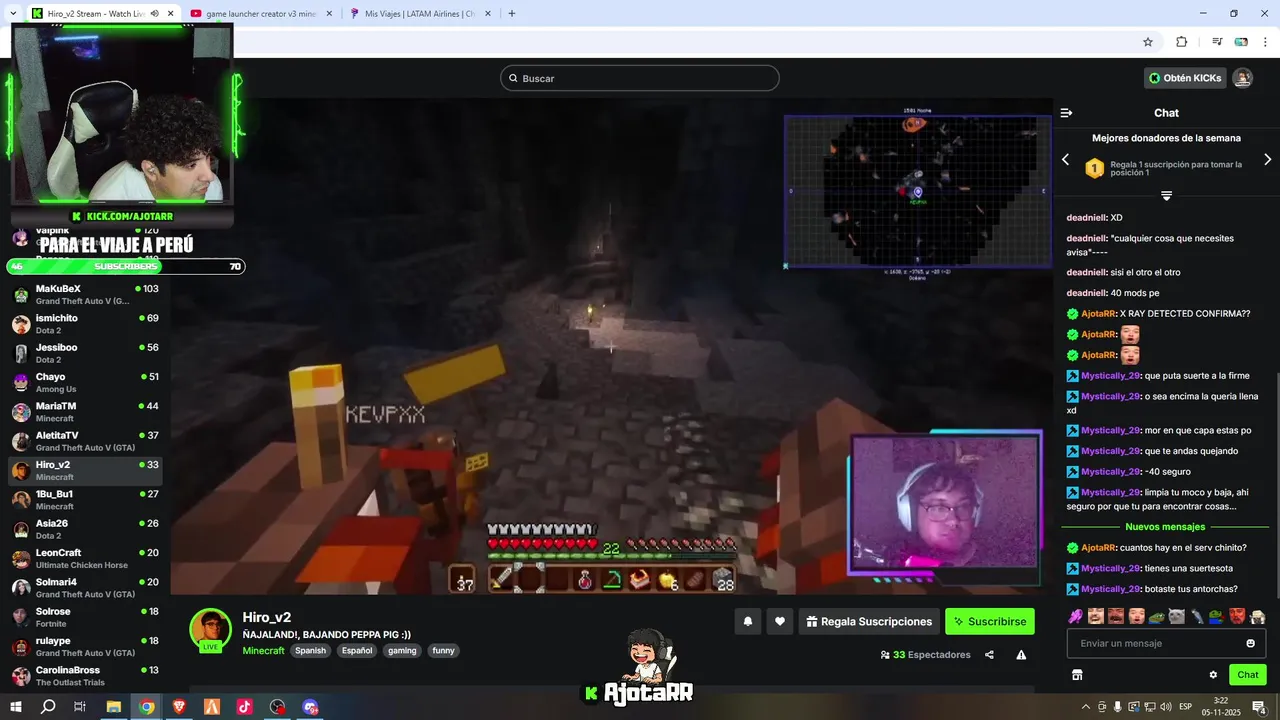Open Discord from the taskbar
1280x720 pixels.
[x=310, y=707]
